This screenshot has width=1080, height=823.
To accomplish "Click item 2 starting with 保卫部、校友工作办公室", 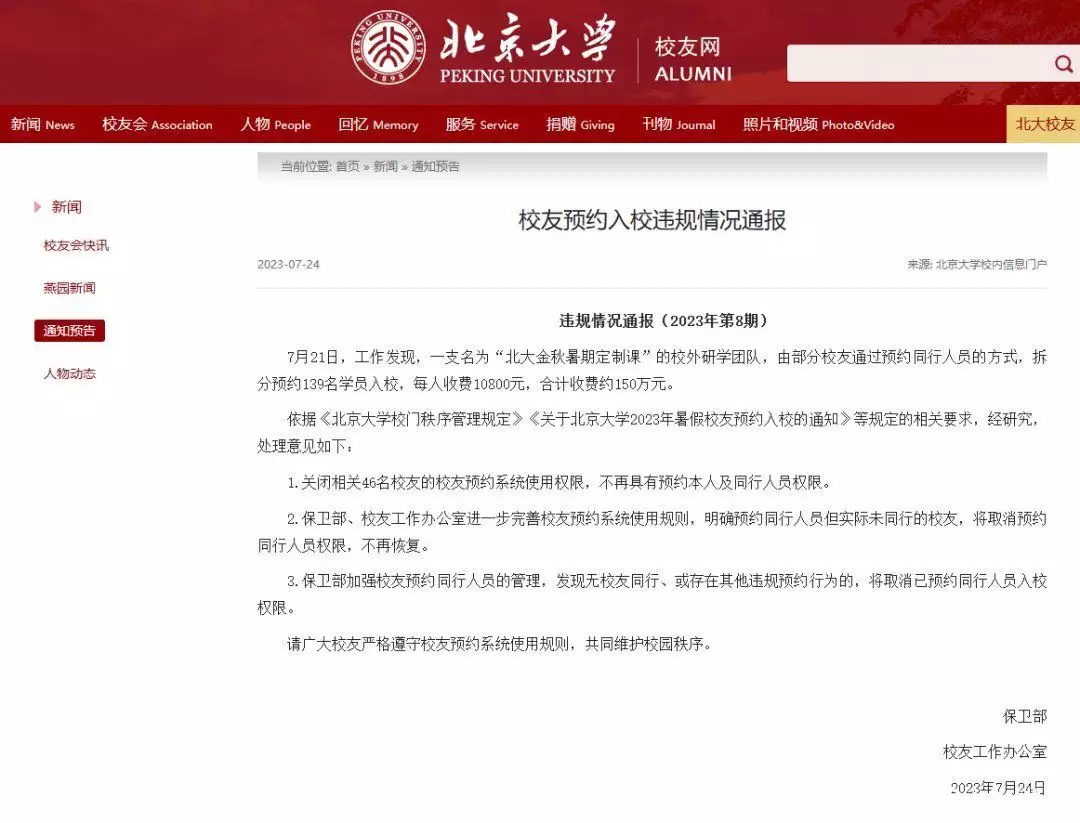I will coord(652,532).
